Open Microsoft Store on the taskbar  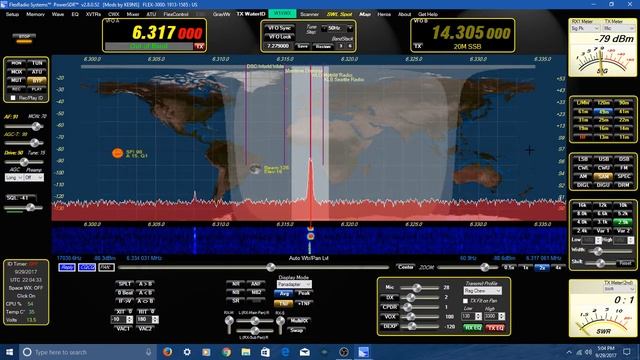pyautogui.click(x=265, y=352)
